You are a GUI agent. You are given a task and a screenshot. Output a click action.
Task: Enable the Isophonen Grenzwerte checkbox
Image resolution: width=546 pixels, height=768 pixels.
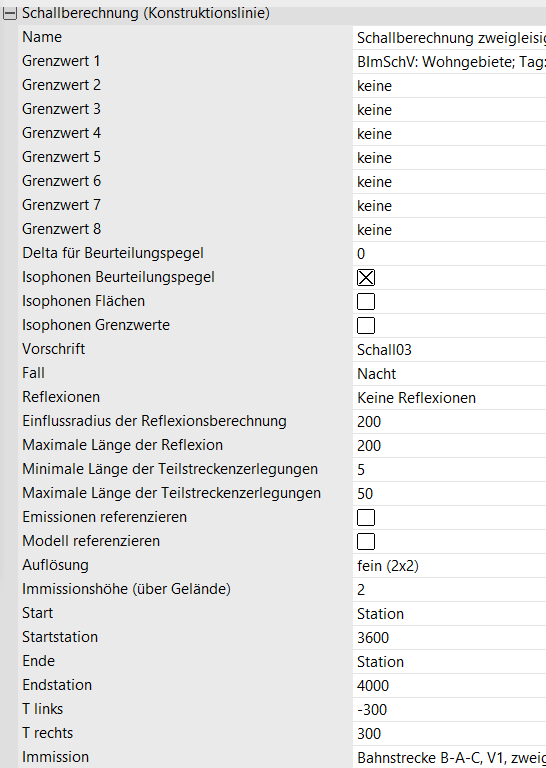(366, 326)
